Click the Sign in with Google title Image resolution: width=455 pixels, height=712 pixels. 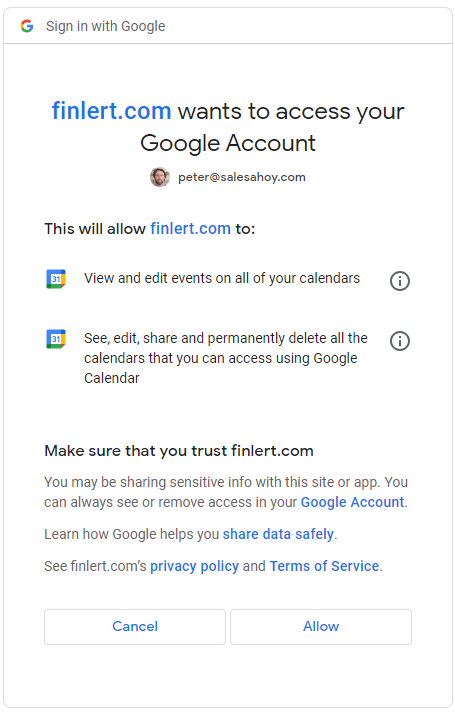(105, 26)
